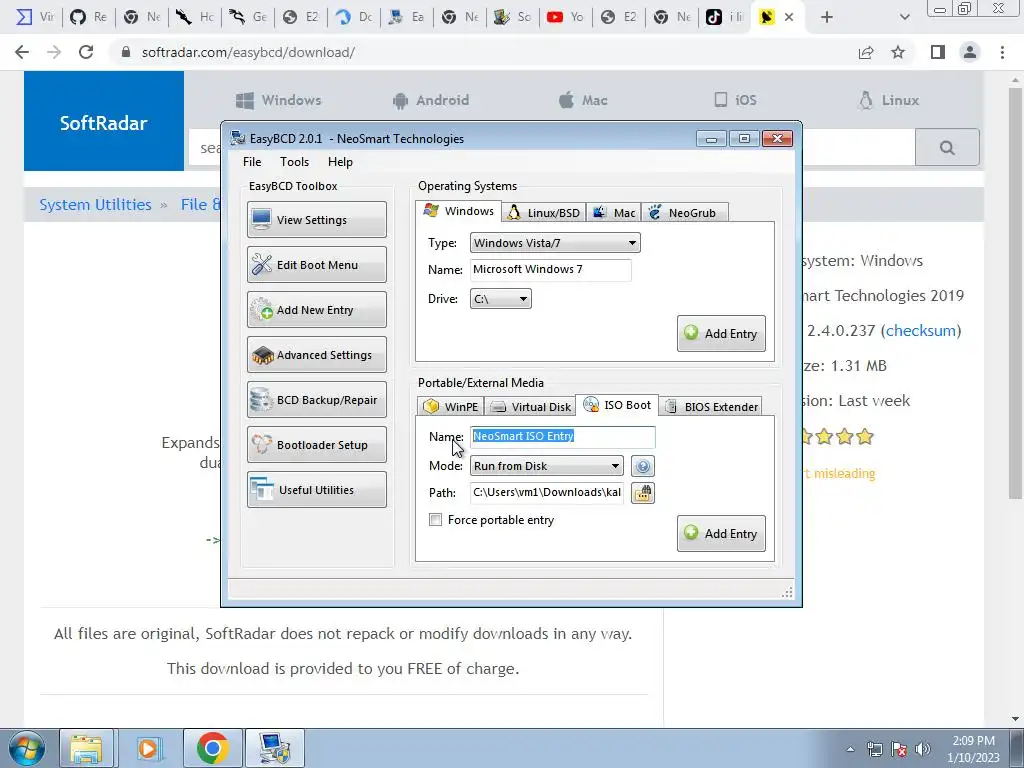The image size is (1024, 768).
Task: Switch to the Windows OS tab
Action: tap(458, 211)
